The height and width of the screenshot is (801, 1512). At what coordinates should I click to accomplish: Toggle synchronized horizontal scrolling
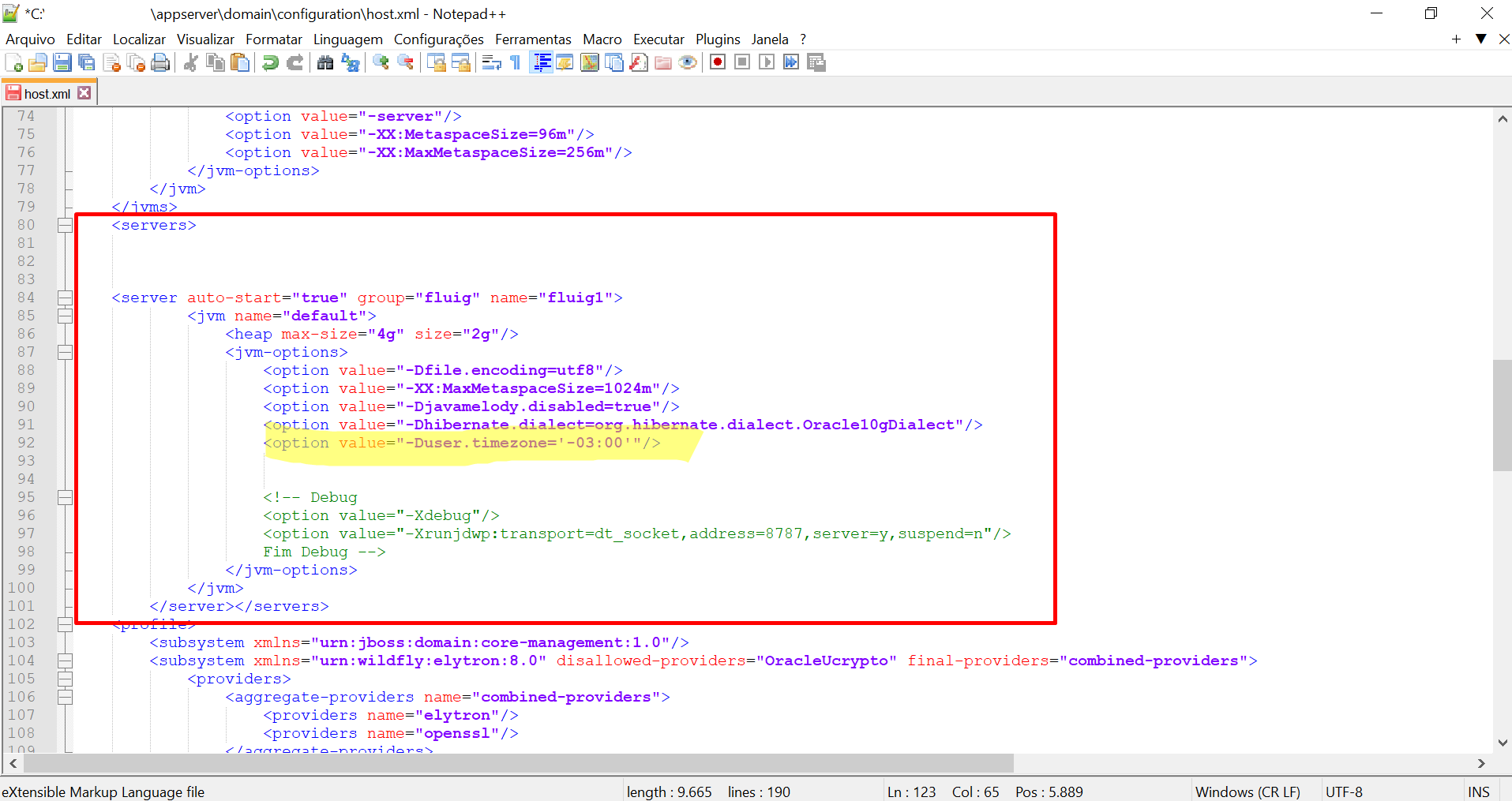pyautogui.click(x=460, y=62)
